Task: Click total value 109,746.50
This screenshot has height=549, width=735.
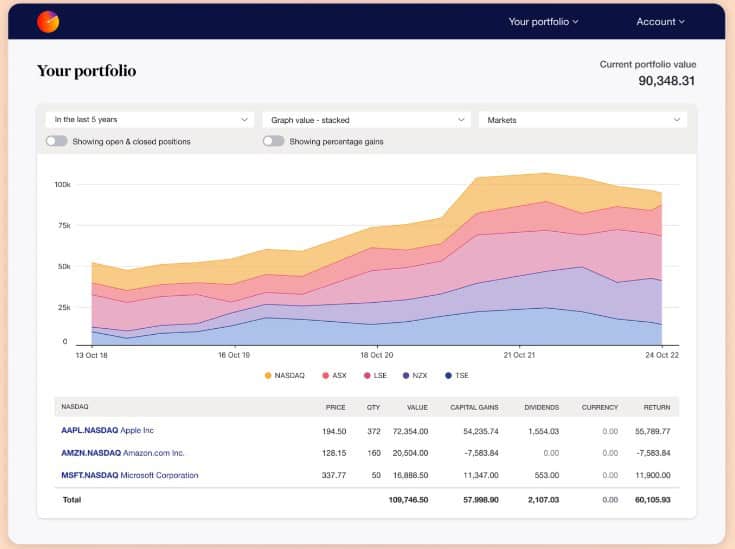Action: coord(408,500)
